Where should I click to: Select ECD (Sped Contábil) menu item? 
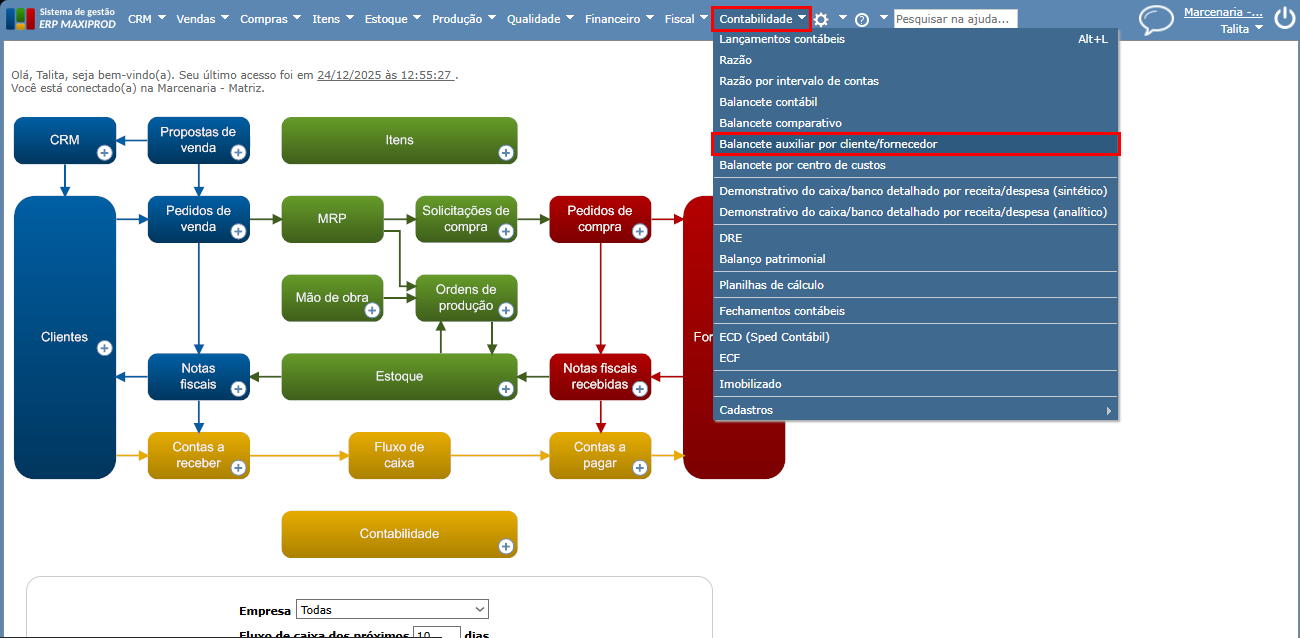[x=915, y=337]
